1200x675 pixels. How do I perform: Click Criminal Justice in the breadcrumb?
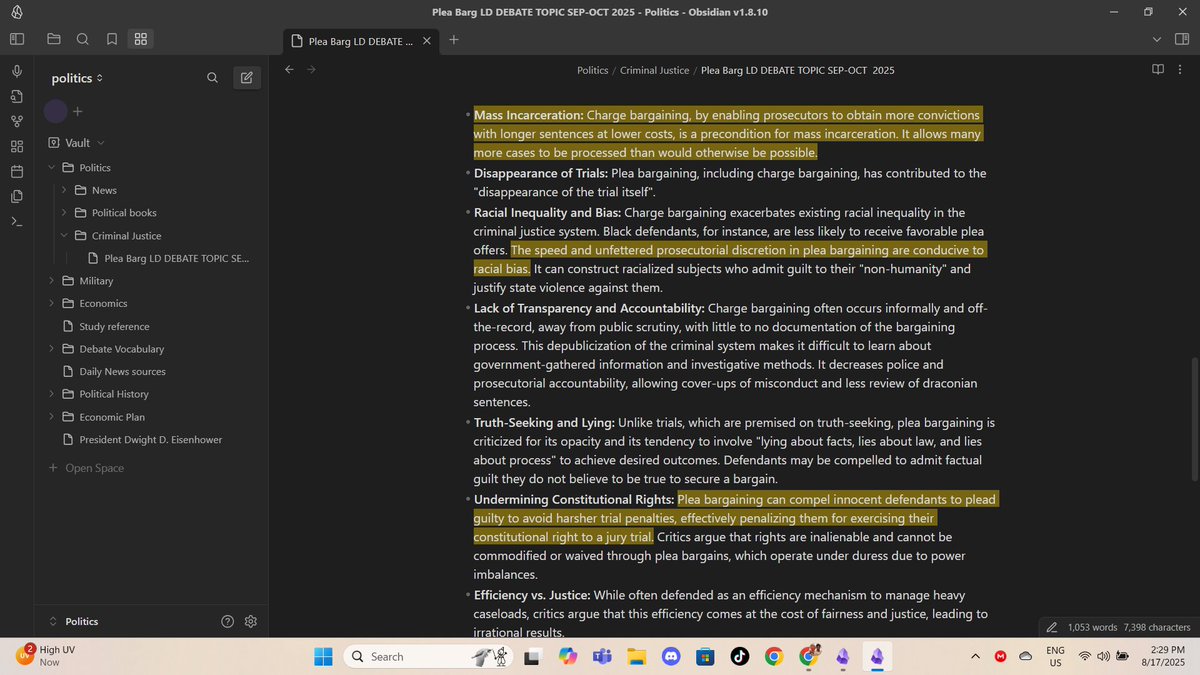pos(654,70)
